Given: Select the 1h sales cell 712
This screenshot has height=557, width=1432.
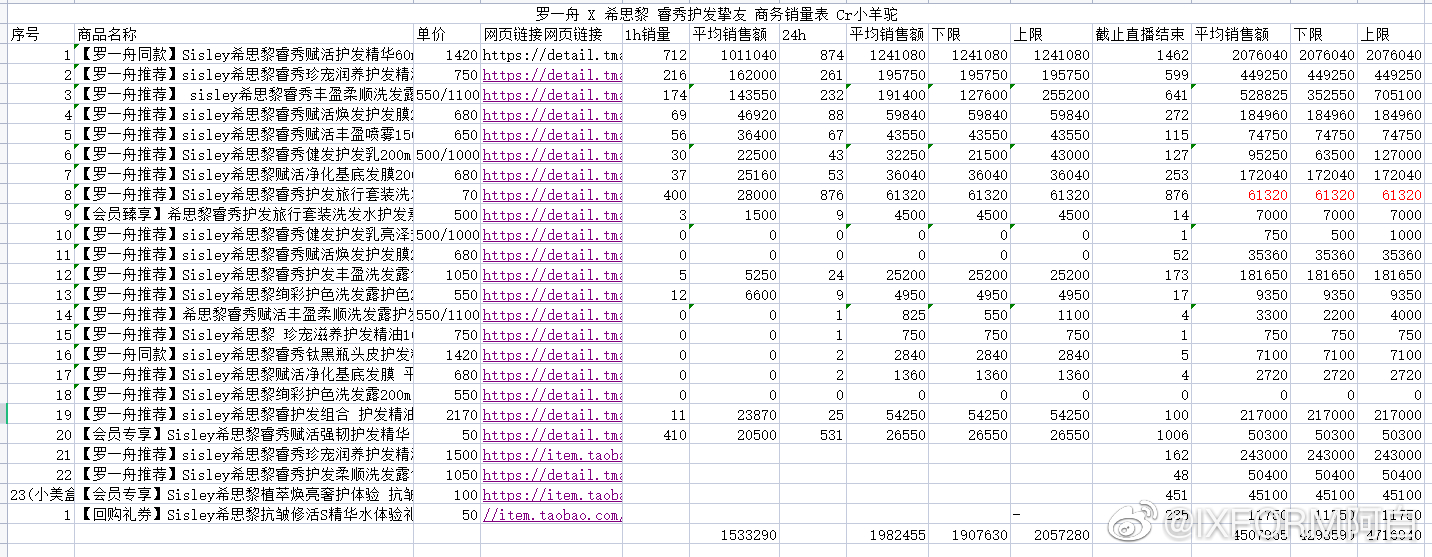Looking at the screenshot, I should tap(656, 55).
